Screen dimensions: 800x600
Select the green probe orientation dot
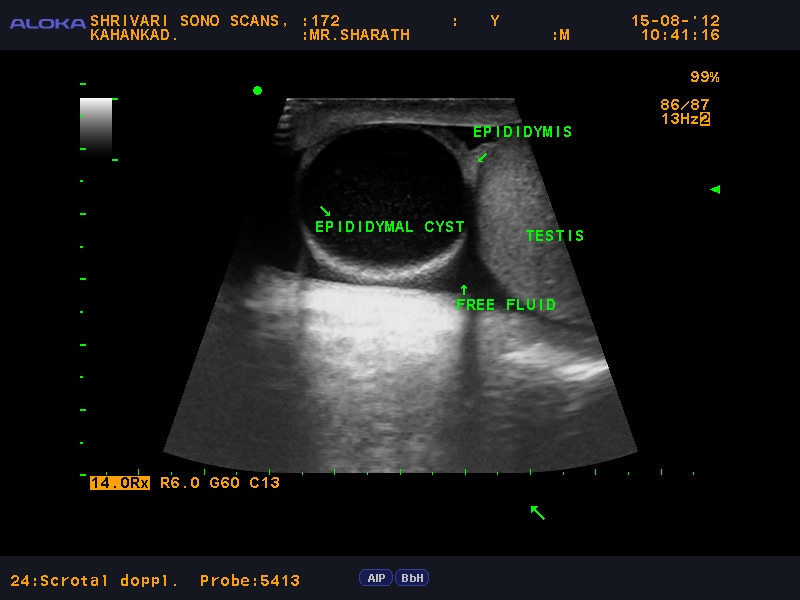click(x=257, y=90)
